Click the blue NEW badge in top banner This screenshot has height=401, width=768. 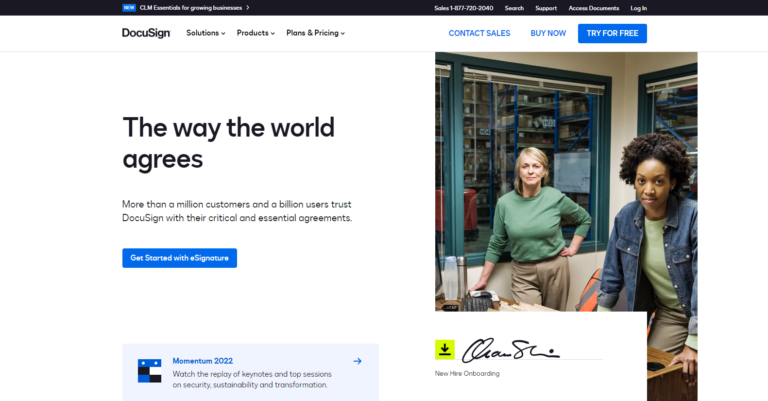point(129,8)
